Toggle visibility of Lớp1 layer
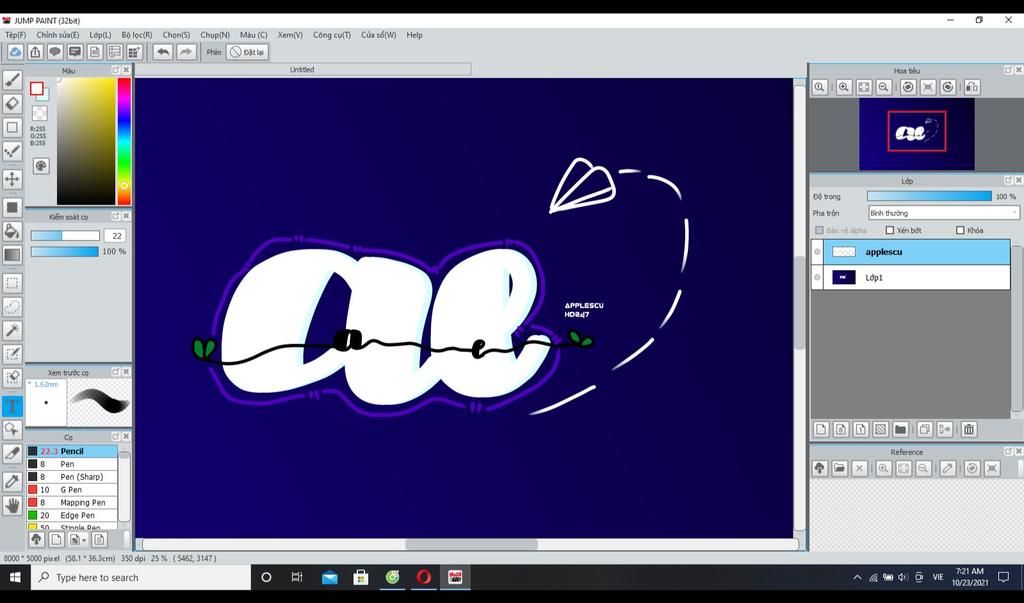 (x=817, y=278)
